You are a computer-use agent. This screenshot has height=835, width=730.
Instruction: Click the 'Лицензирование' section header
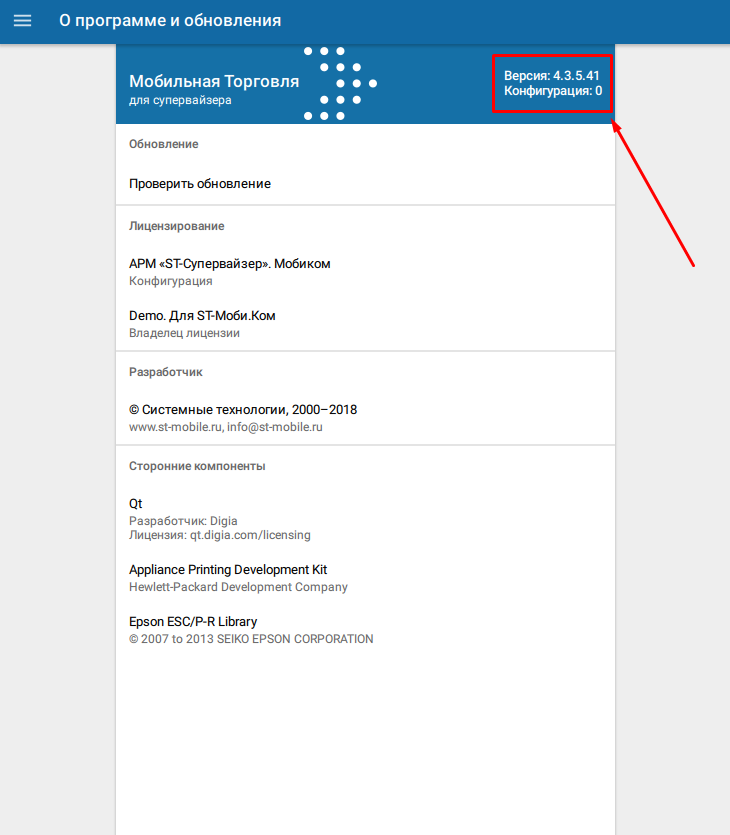pyautogui.click(x=176, y=226)
